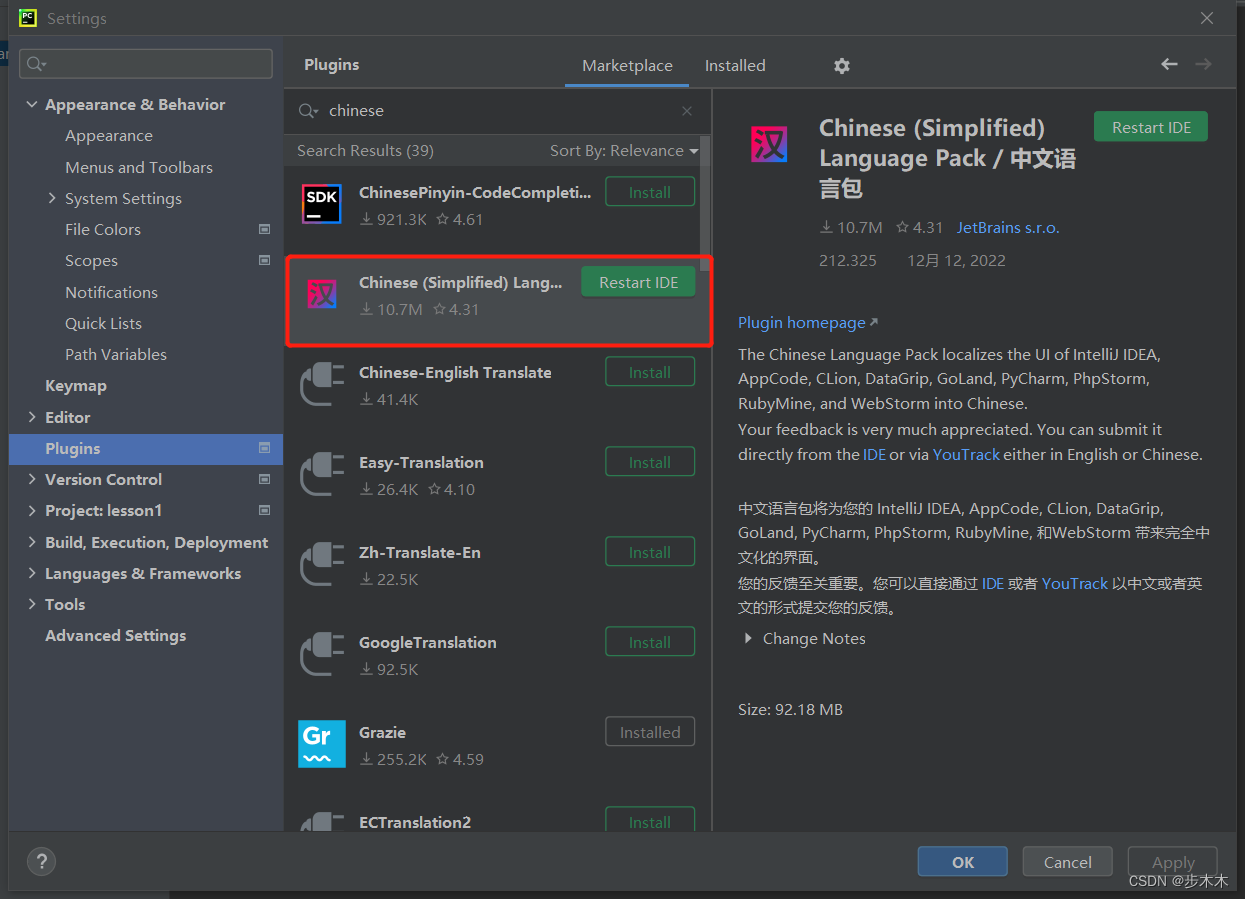Open the Sort By: Relevance dropdown

click(624, 151)
